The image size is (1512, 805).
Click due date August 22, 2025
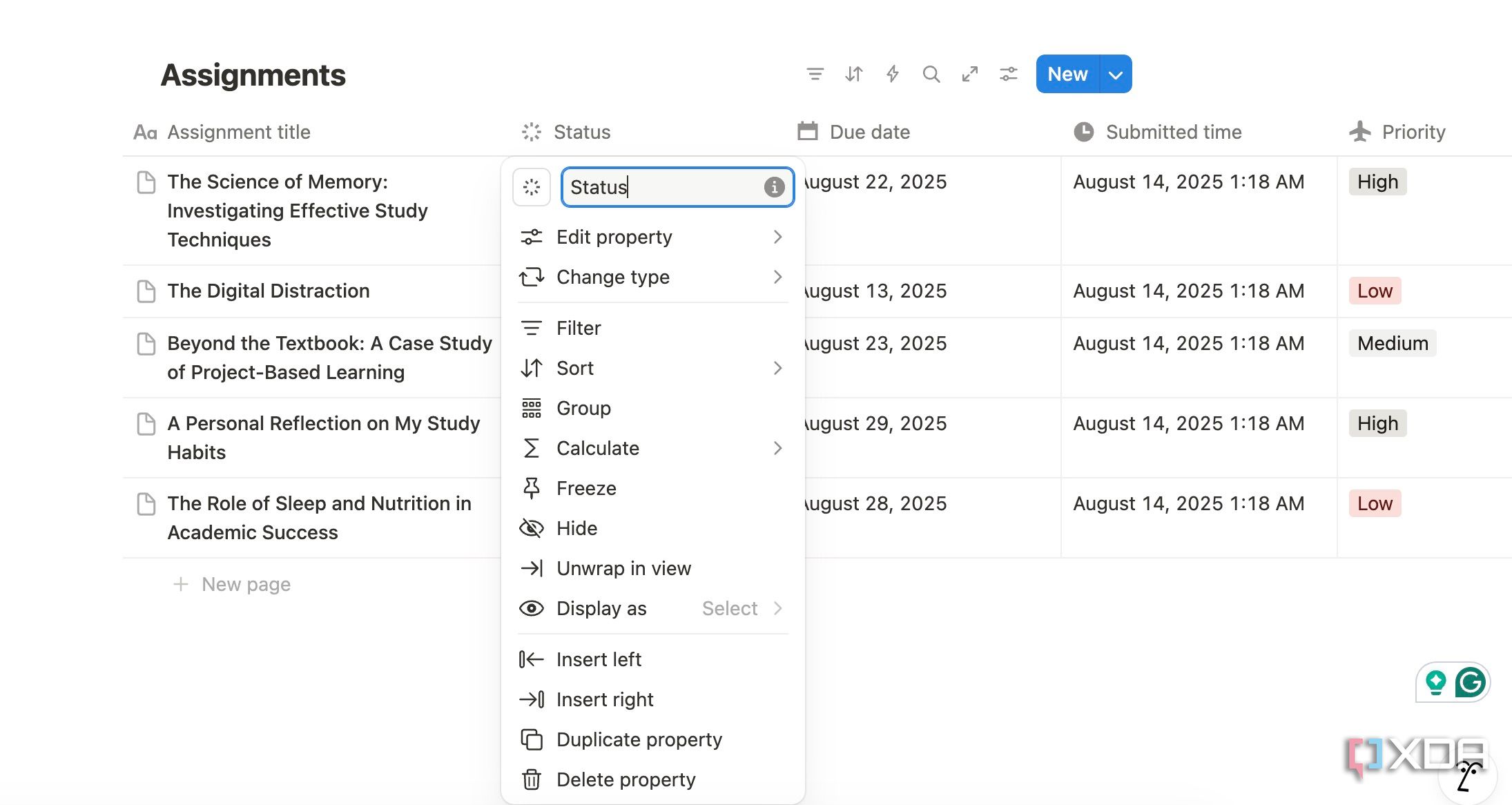point(875,182)
